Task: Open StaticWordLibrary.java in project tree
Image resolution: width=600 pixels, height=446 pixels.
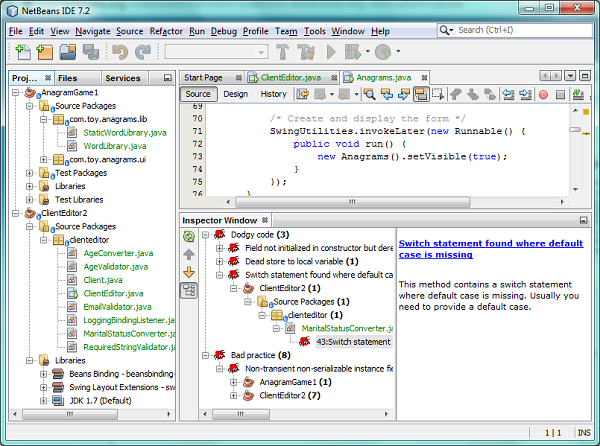Action: (x=125, y=133)
